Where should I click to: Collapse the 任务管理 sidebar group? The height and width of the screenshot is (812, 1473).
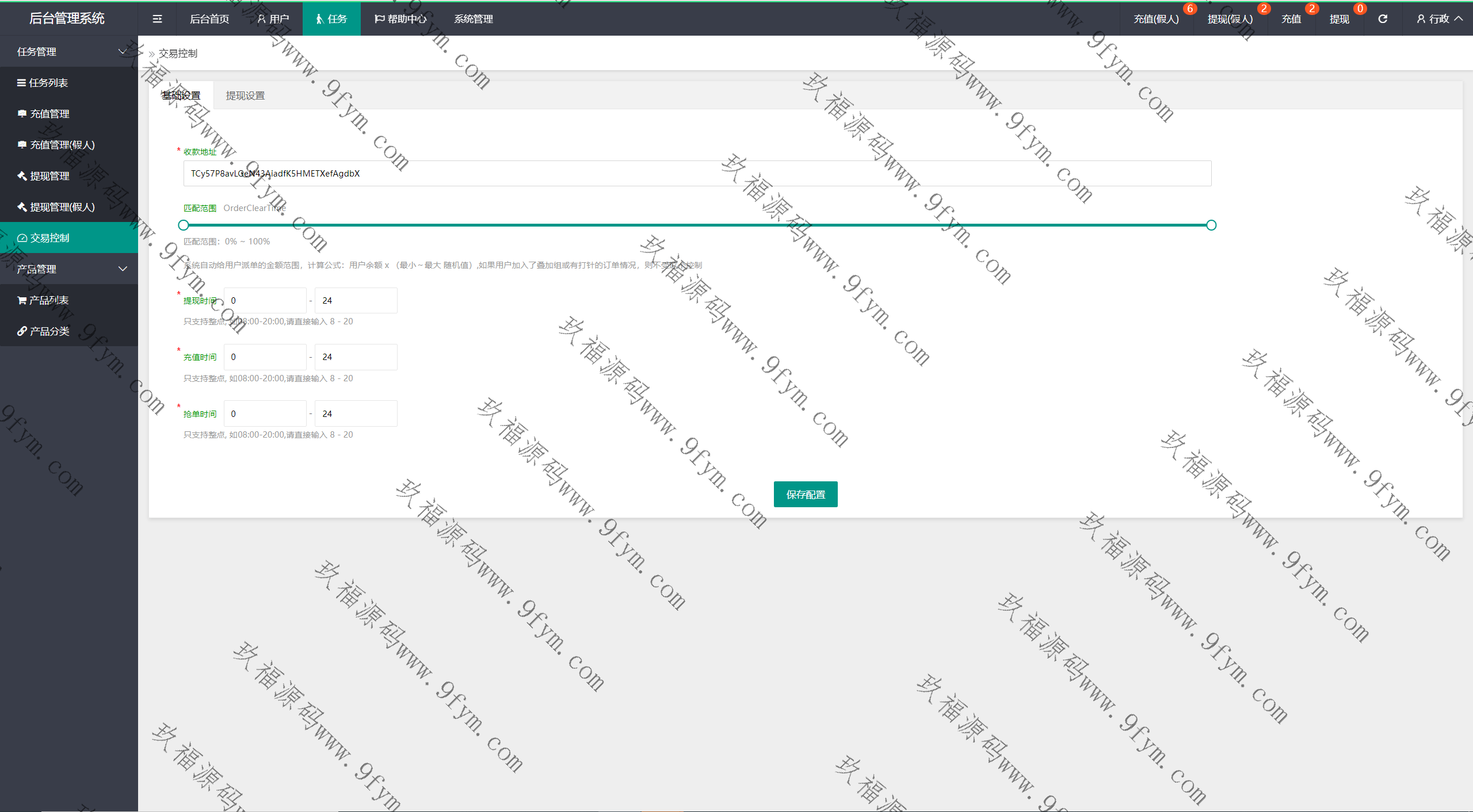pyautogui.click(x=69, y=52)
